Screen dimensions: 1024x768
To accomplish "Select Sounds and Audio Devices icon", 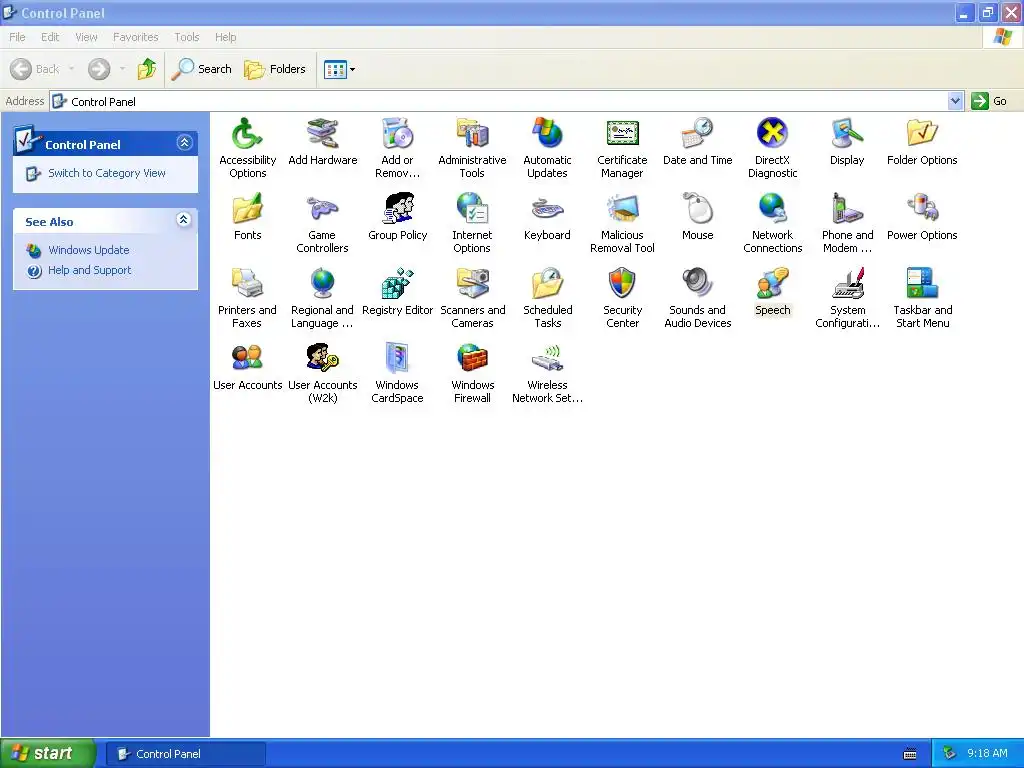I will [x=697, y=298].
